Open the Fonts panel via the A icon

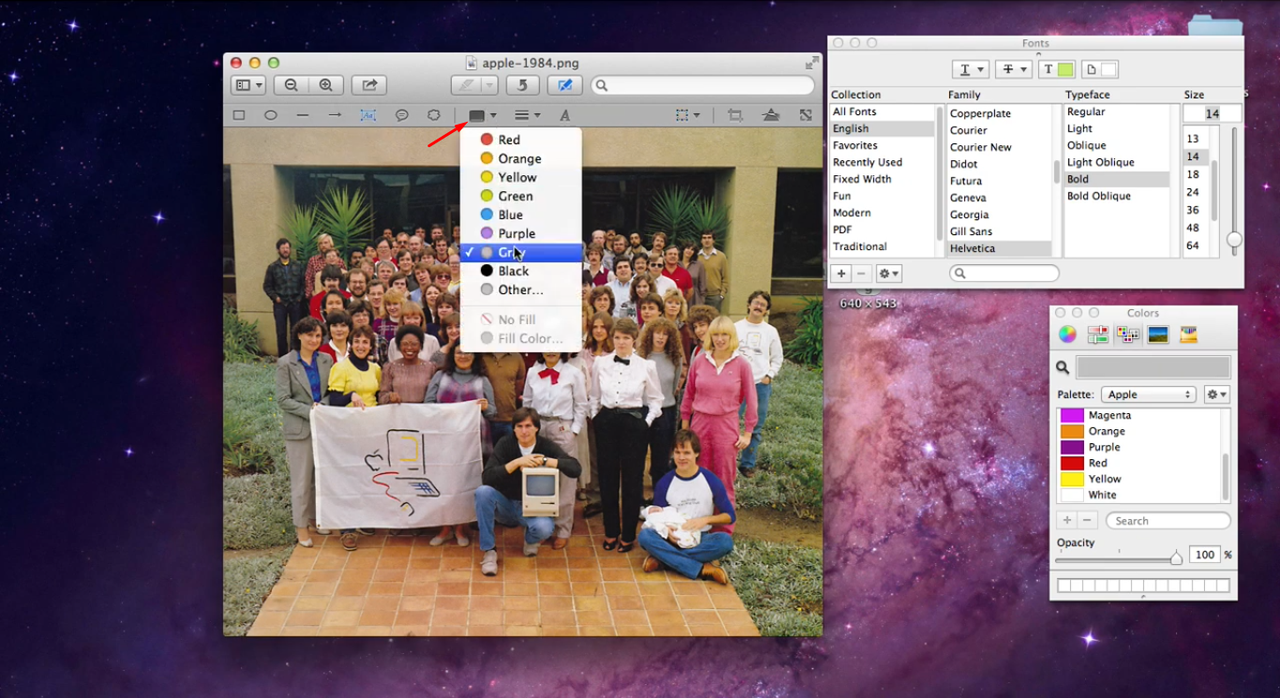[x=565, y=115]
